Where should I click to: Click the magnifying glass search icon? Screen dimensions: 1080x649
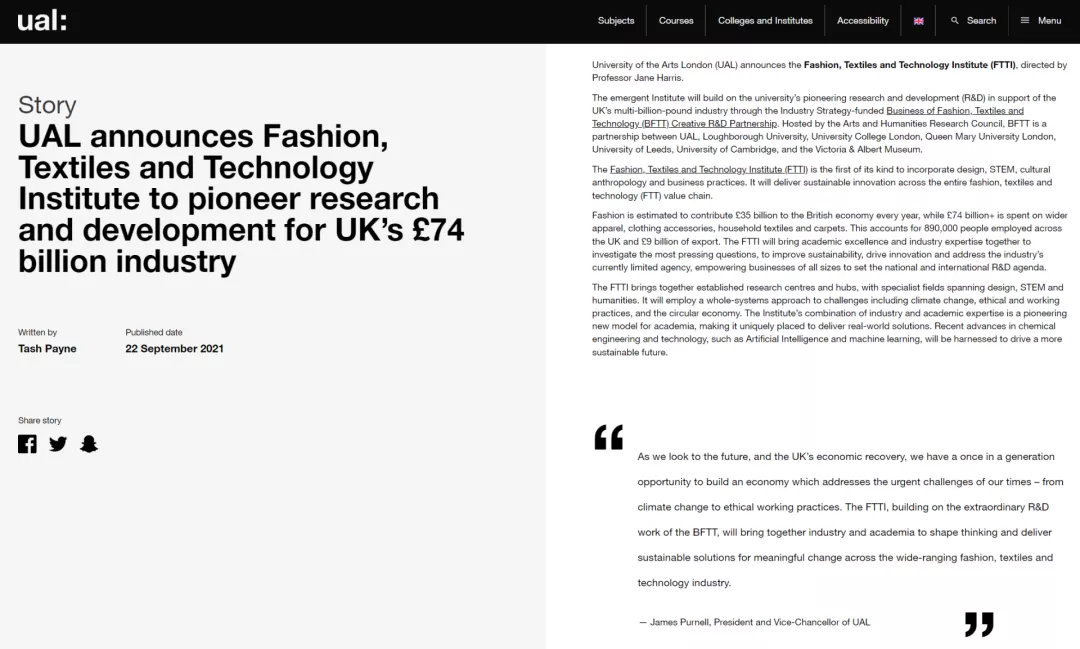point(955,21)
